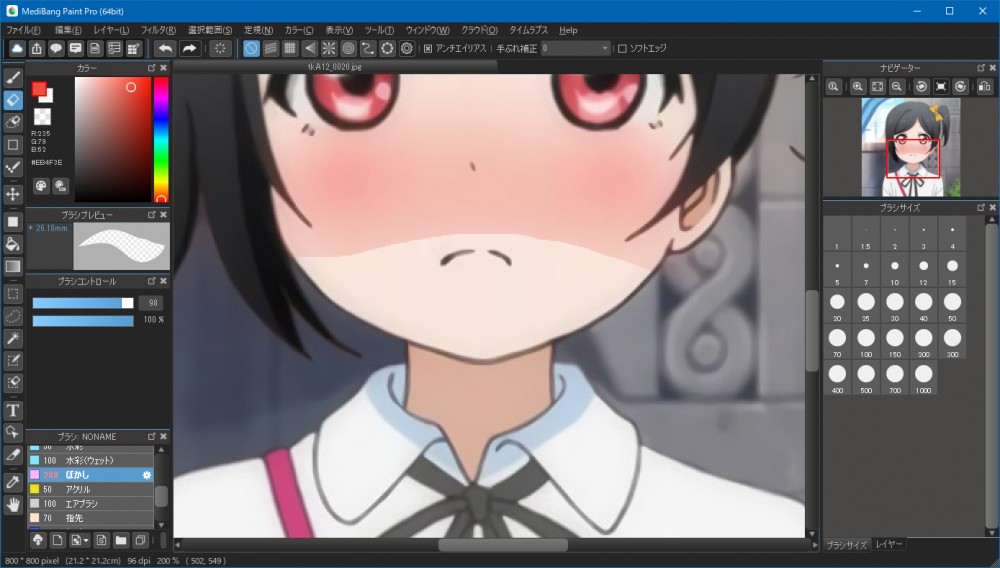Select the Bucket fill tool
Image resolution: width=1000 pixels, height=568 pixels.
point(13,244)
